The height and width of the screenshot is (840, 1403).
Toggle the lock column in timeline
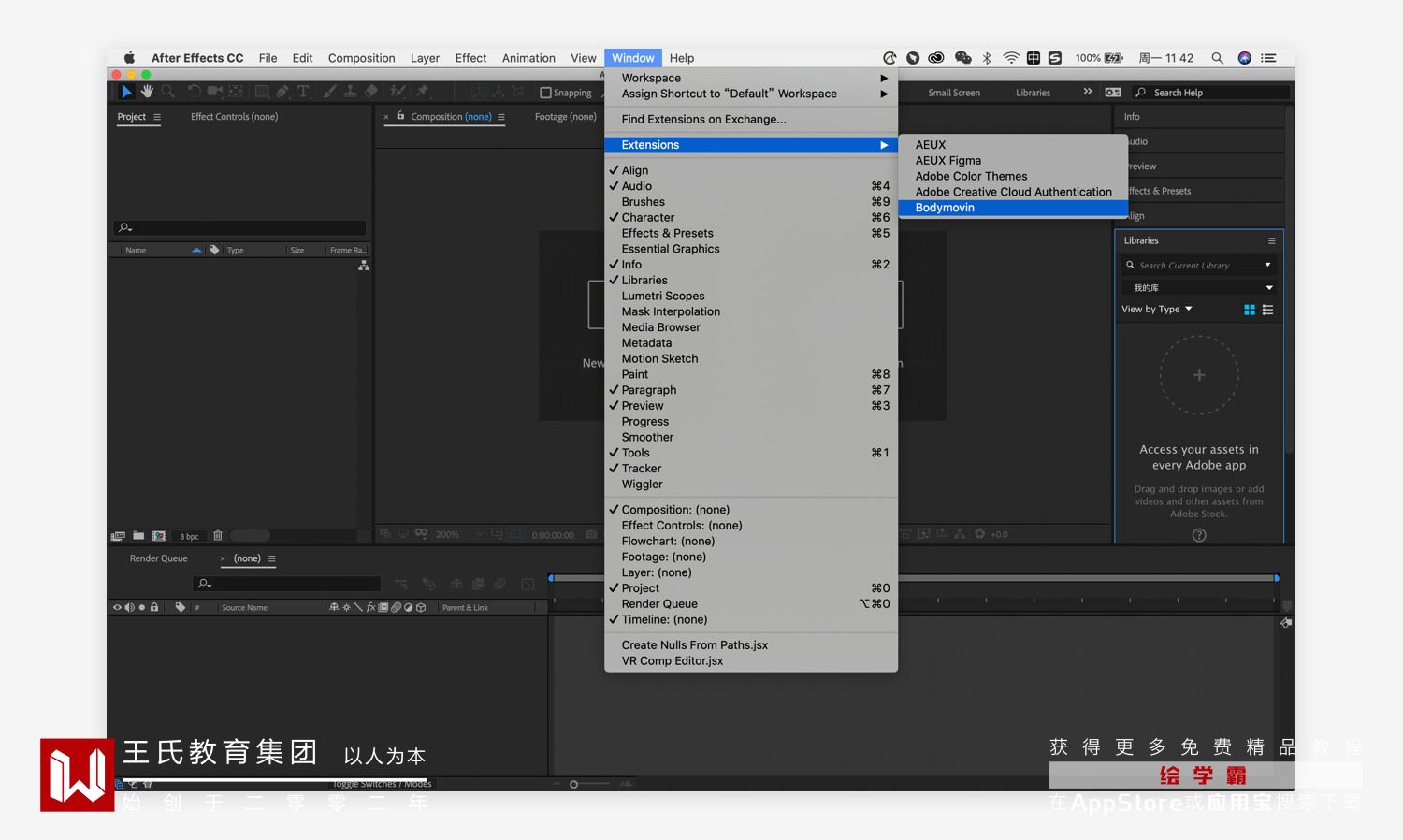[154, 607]
